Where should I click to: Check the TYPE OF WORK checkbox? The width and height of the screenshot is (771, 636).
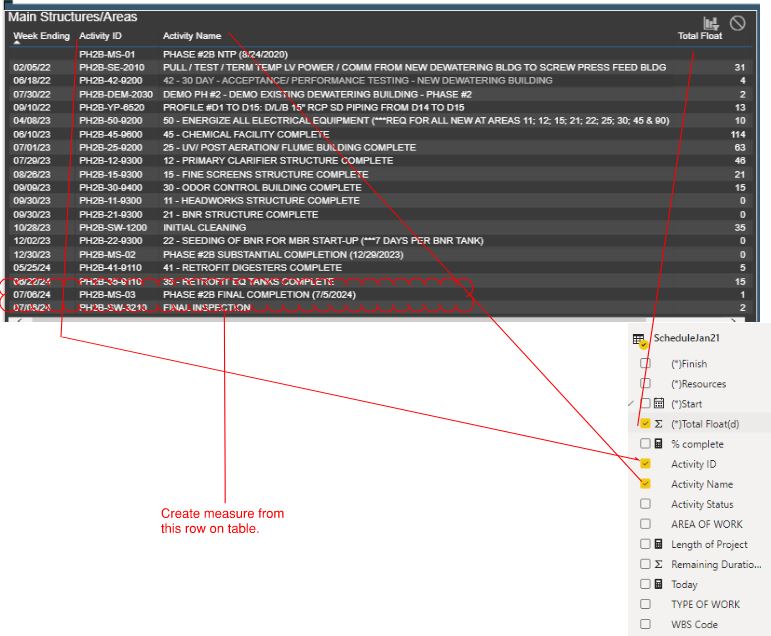click(645, 605)
